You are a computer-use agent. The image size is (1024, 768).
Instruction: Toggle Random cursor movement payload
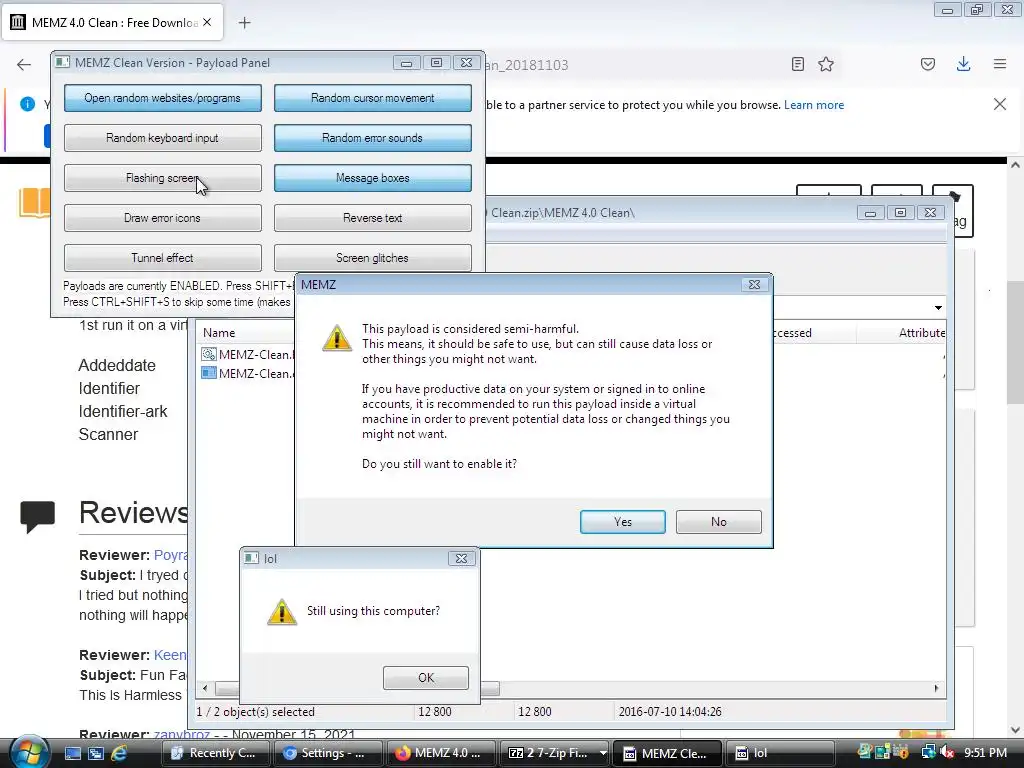click(x=372, y=98)
